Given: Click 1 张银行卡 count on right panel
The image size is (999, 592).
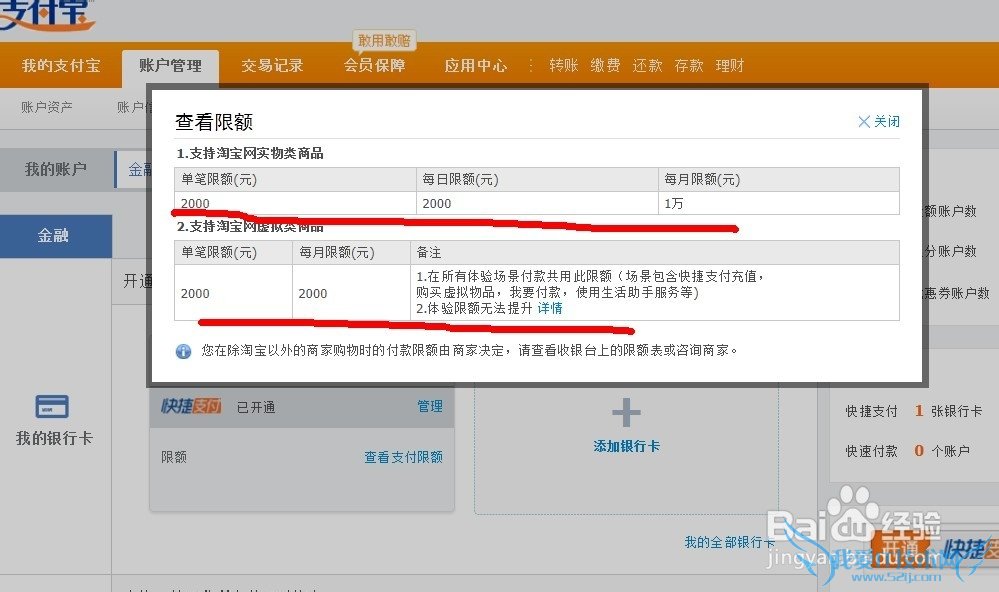Looking at the screenshot, I should [x=948, y=411].
